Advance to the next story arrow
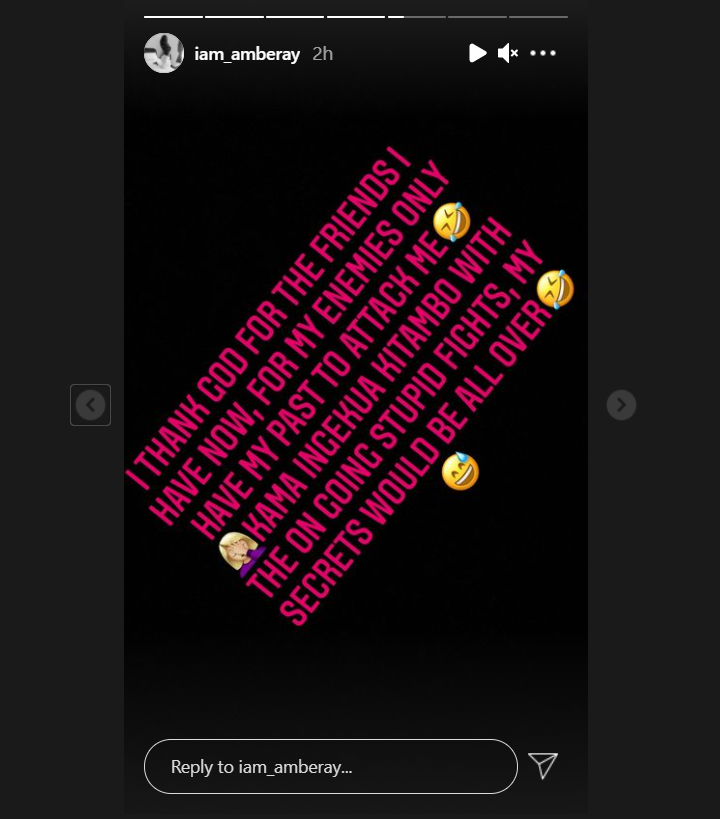This screenshot has height=819, width=720. tap(621, 405)
